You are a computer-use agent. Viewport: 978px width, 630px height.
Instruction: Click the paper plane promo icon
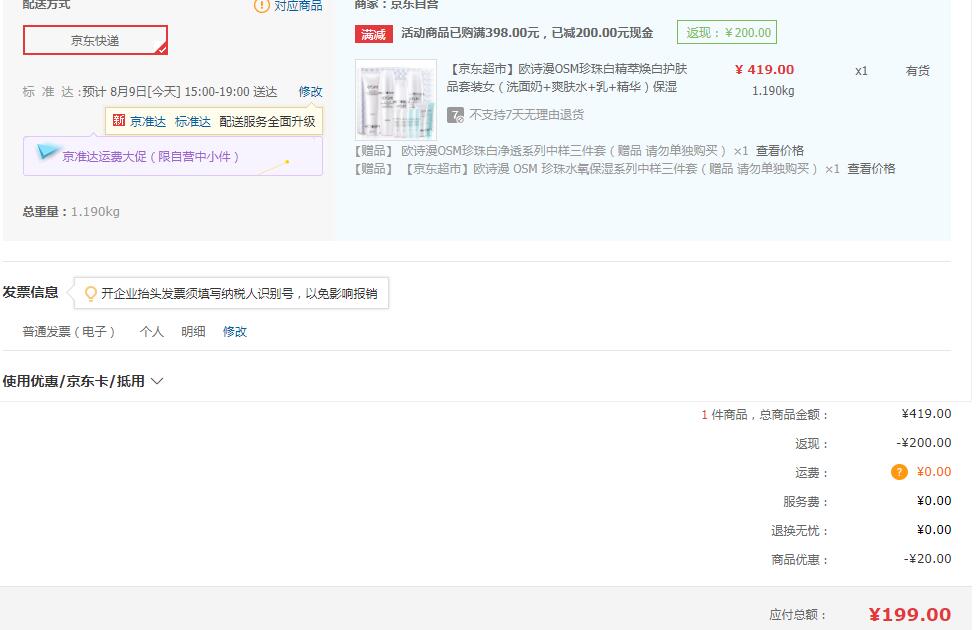[x=47, y=151]
